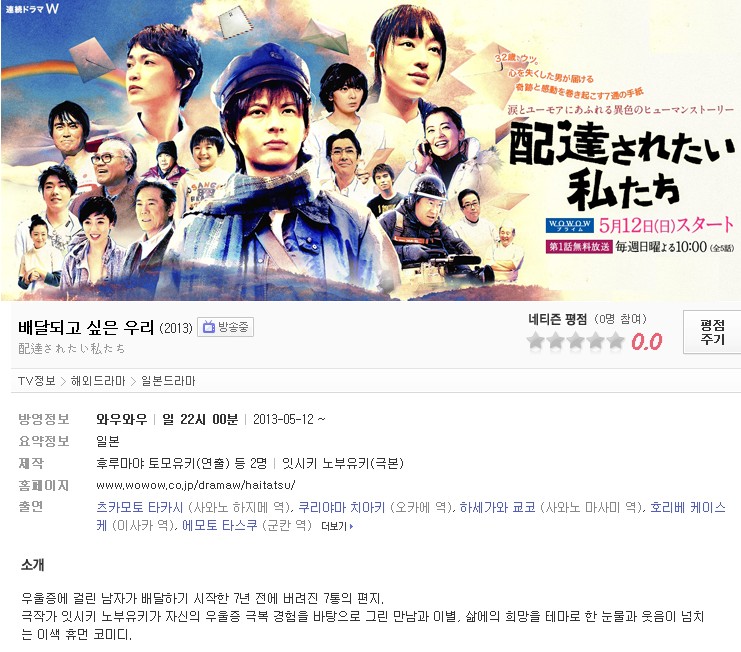This screenshot has height=652, width=741.
Task: Click the title 배달되고 싶은 우리
Action: pyautogui.click(x=86, y=327)
